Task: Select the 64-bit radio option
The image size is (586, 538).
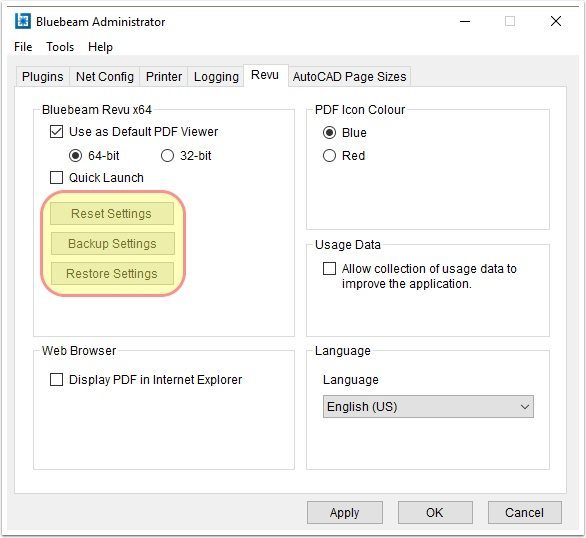Action: (x=75, y=155)
